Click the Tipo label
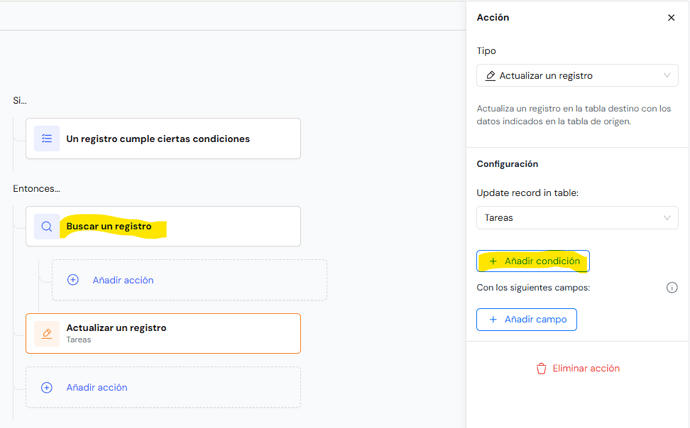 click(486, 51)
